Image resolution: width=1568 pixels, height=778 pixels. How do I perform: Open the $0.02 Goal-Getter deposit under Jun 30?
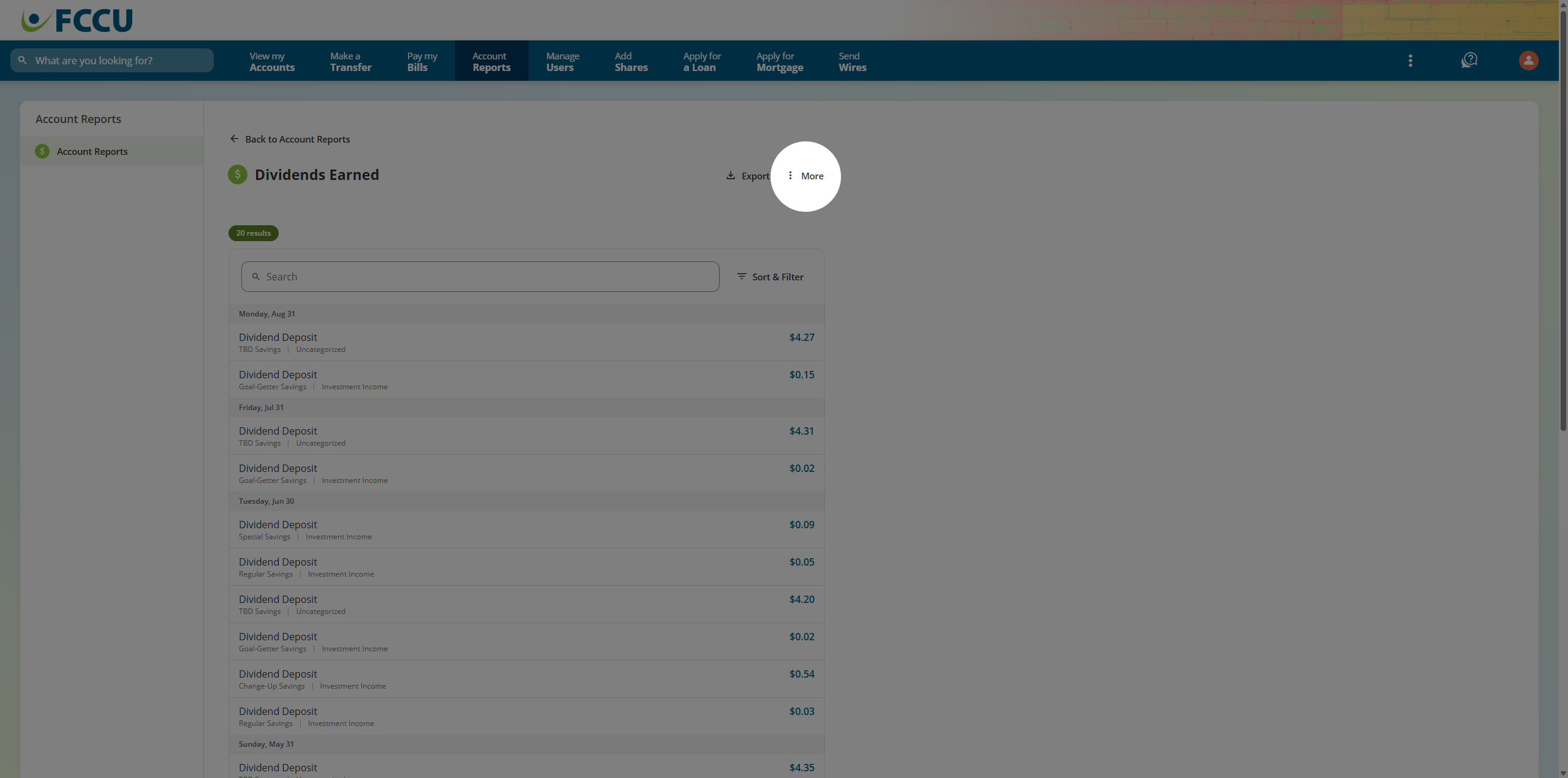[x=527, y=641]
